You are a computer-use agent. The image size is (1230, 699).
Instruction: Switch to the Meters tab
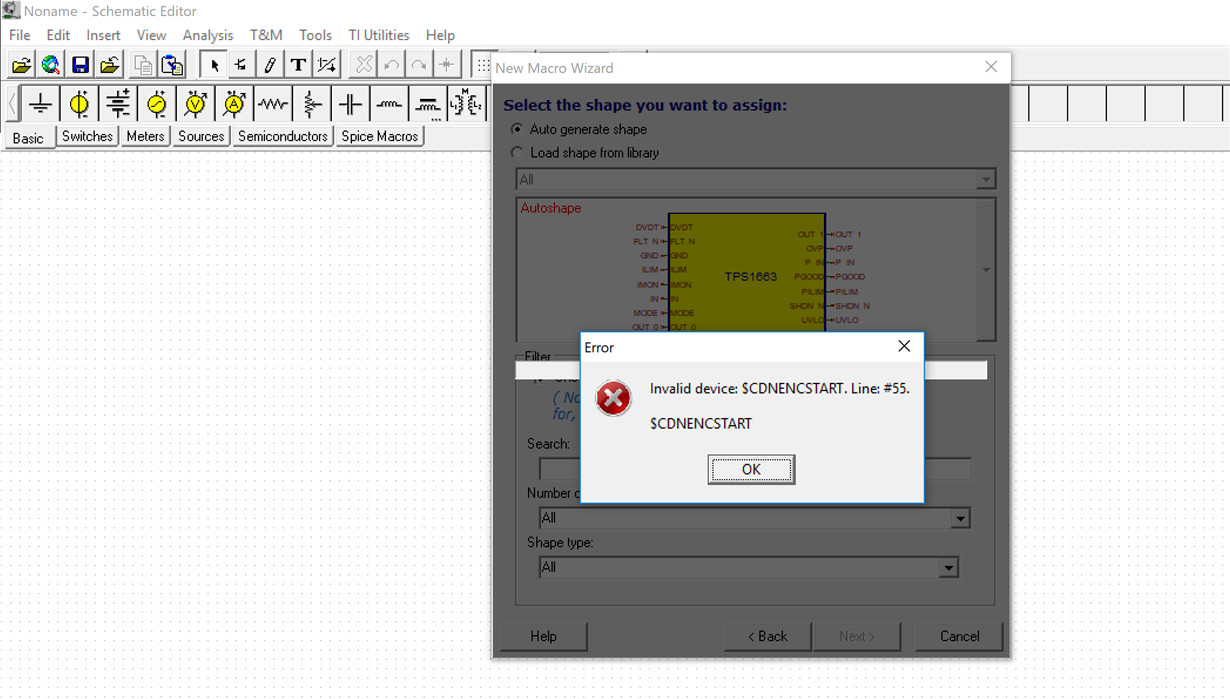click(145, 136)
